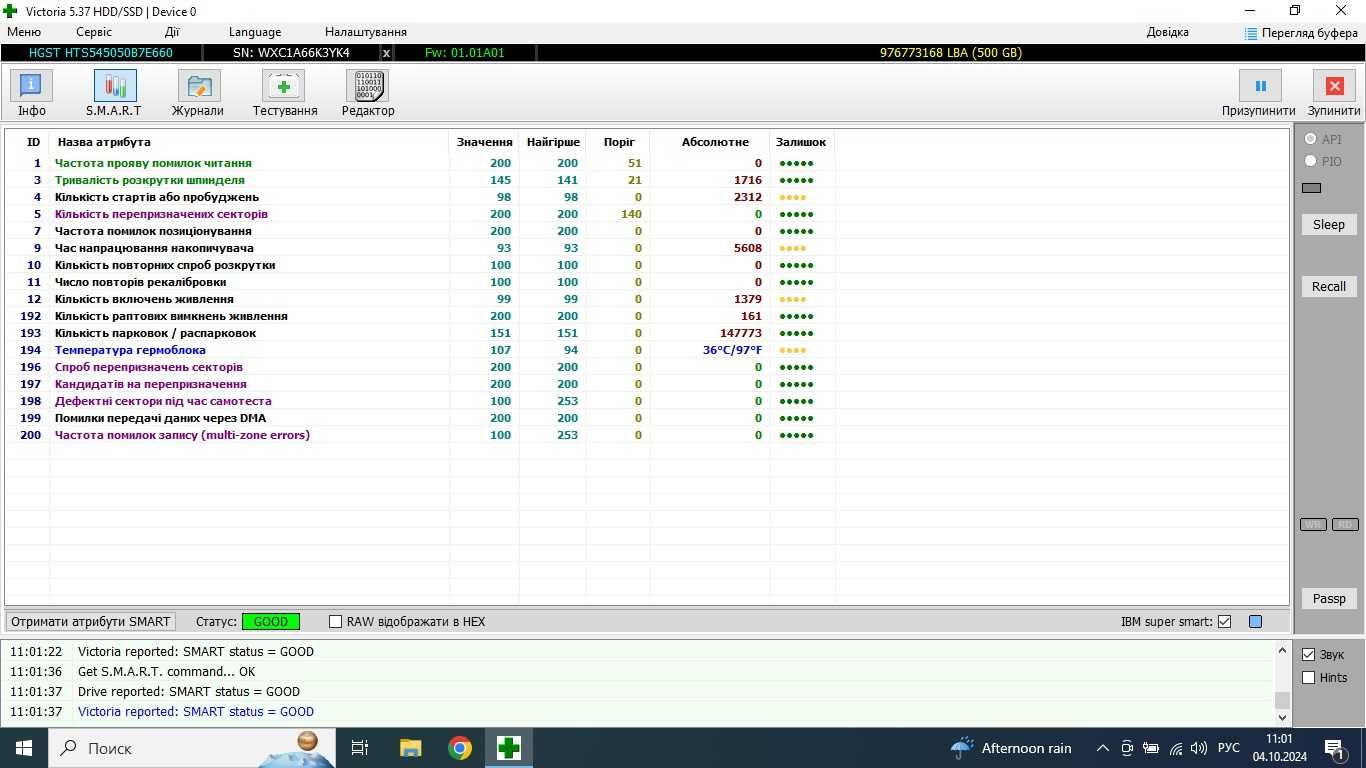Click the Значення column header

point(484,142)
